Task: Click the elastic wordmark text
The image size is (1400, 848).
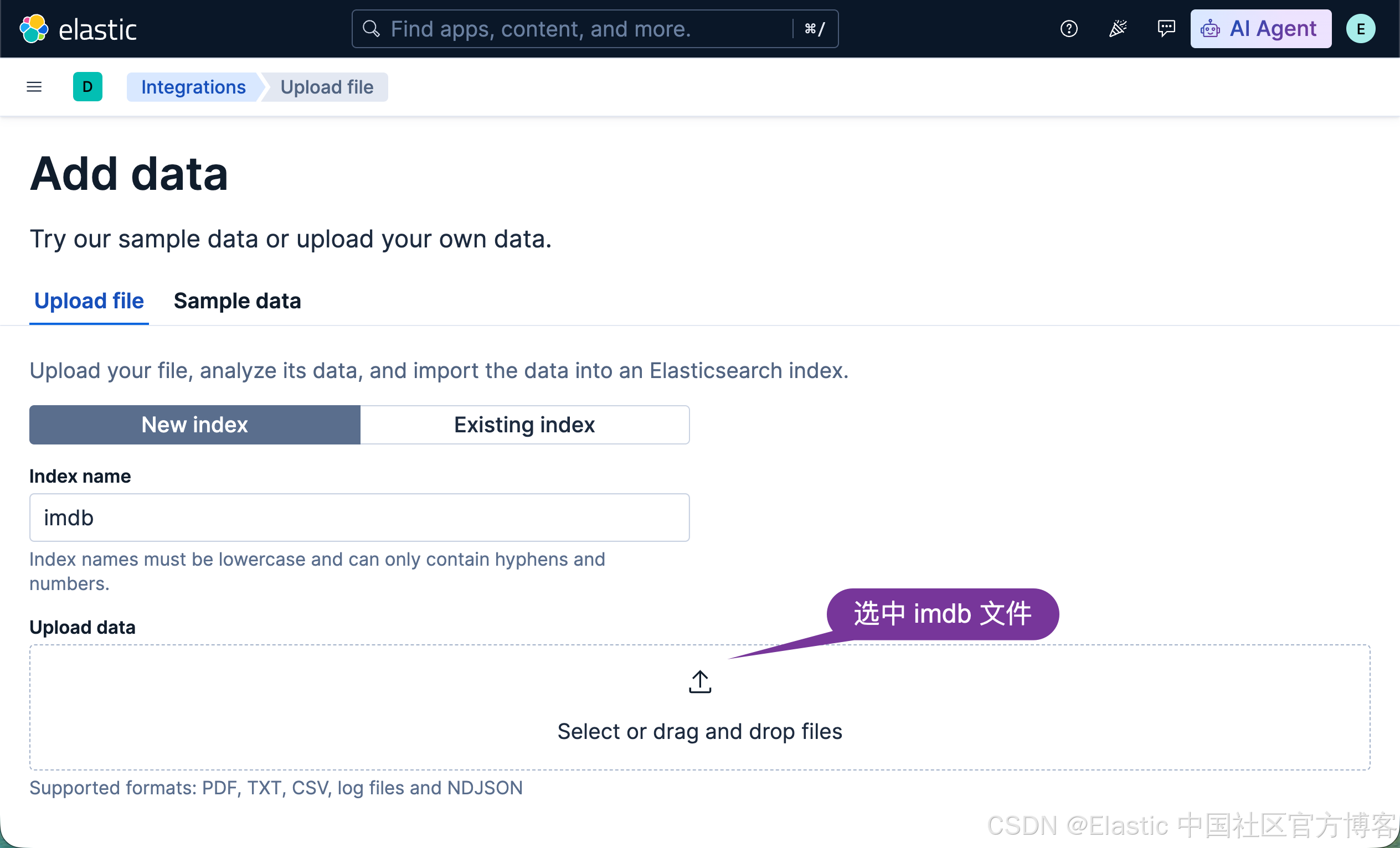Action: 97,30
